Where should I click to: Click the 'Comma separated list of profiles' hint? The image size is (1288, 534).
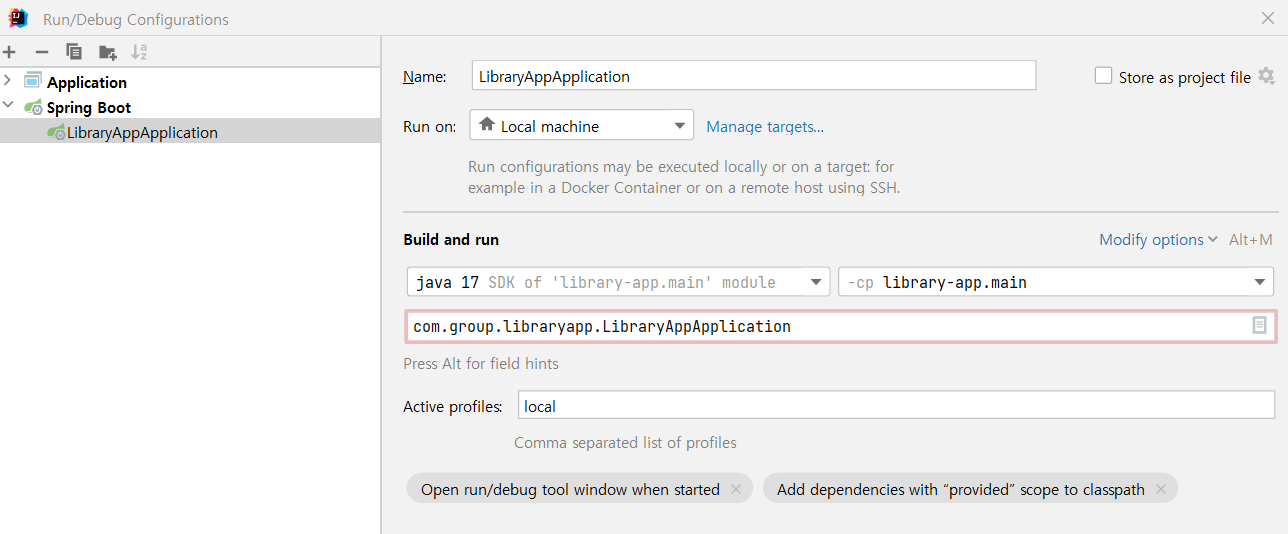coord(625,442)
